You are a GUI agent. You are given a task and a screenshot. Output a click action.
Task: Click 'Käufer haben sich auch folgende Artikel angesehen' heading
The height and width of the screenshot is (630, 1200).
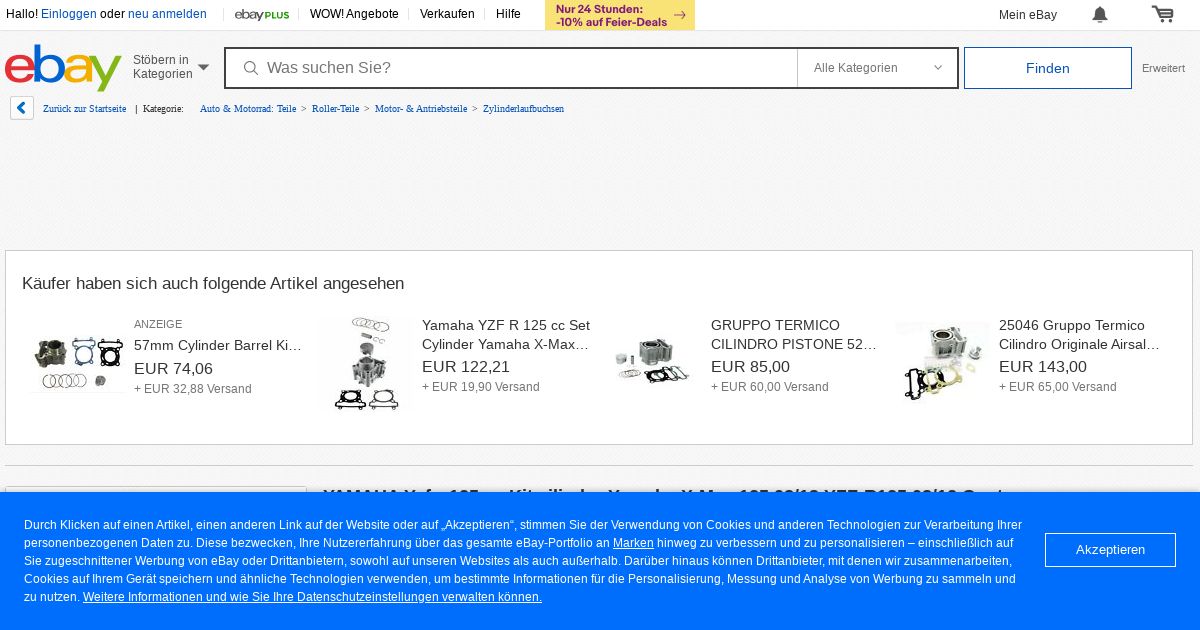tap(213, 284)
